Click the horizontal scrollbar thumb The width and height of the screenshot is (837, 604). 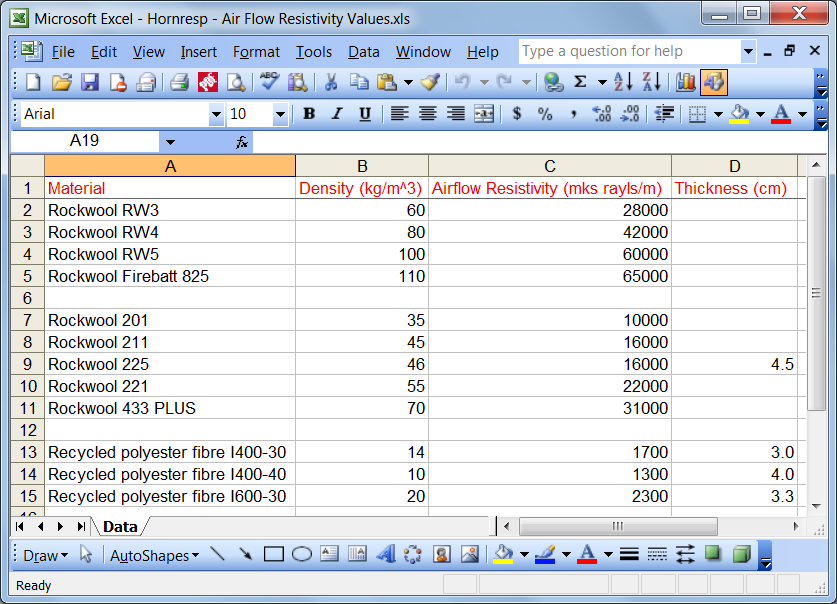pyautogui.click(x=618, y=527)
